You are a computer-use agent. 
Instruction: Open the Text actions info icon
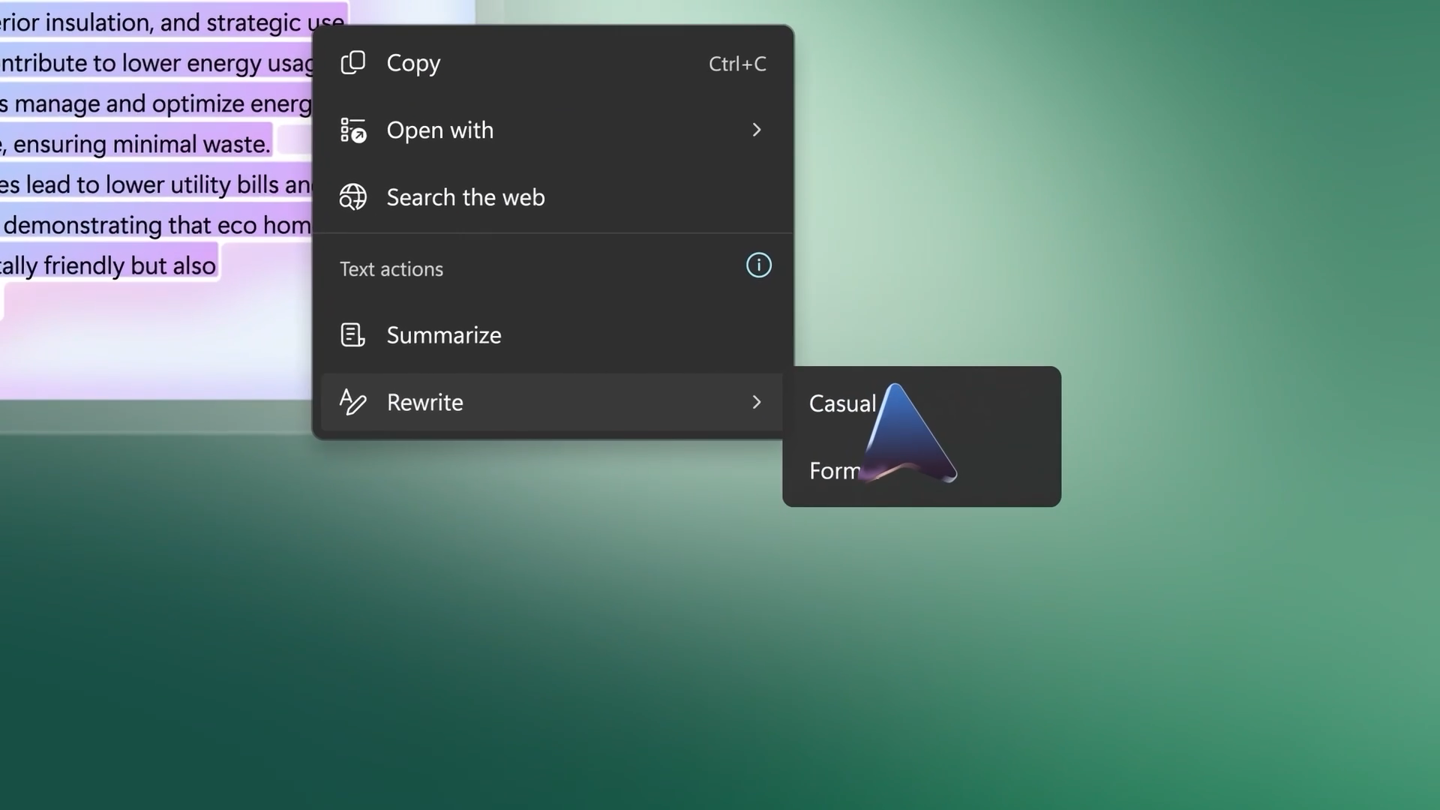[x=758, y=265]
